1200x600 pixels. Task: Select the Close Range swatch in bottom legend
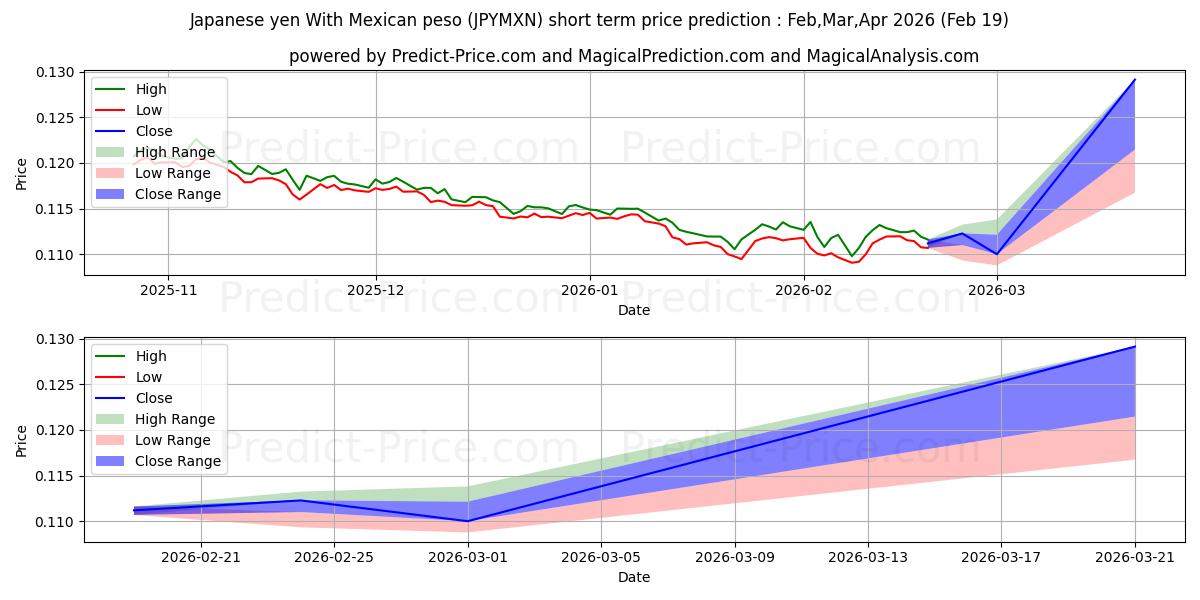(111, 461)
